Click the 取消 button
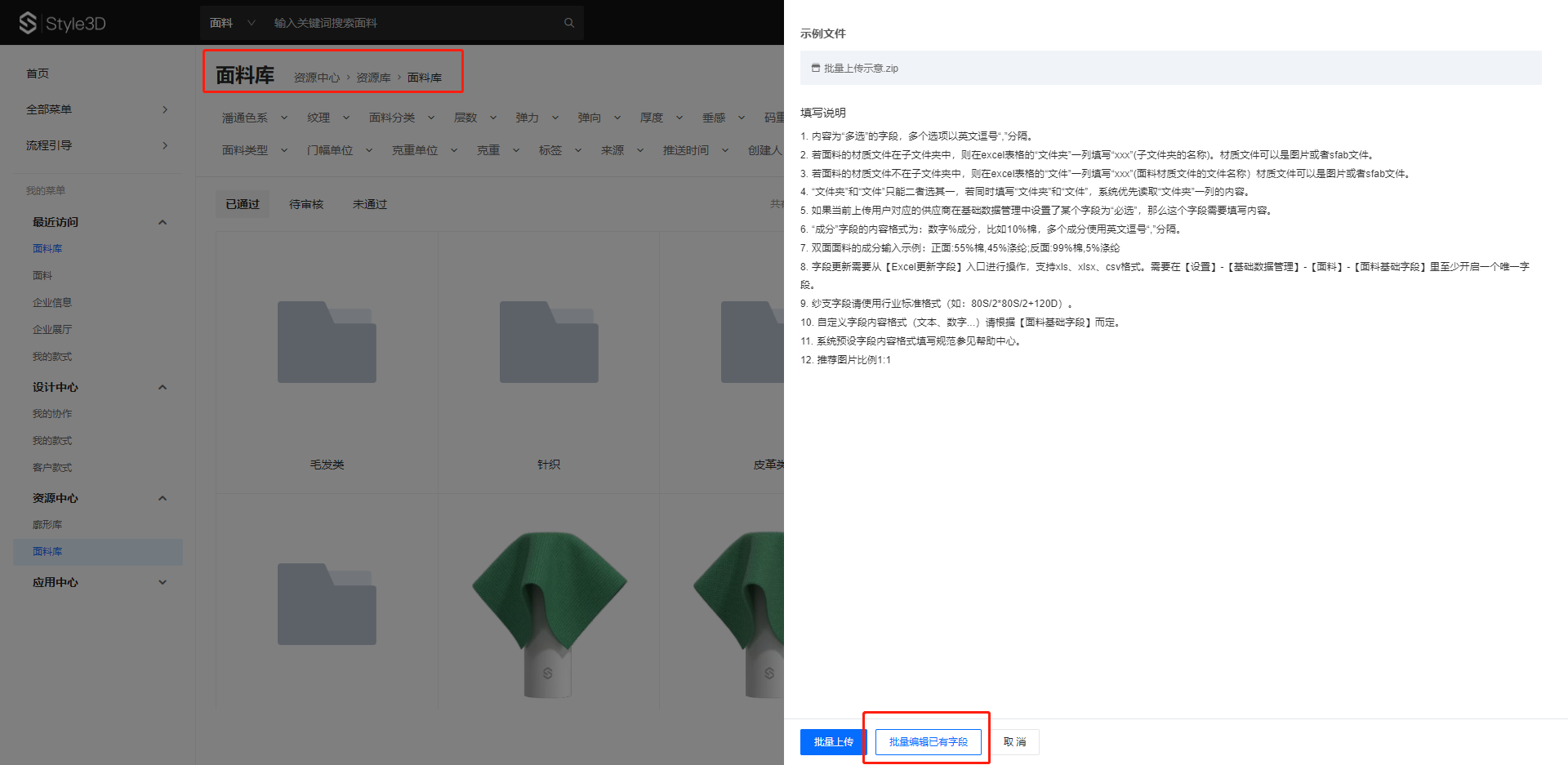This screenshot has height=765, width=1568. pyautogui.click(x=1015, y=742)
